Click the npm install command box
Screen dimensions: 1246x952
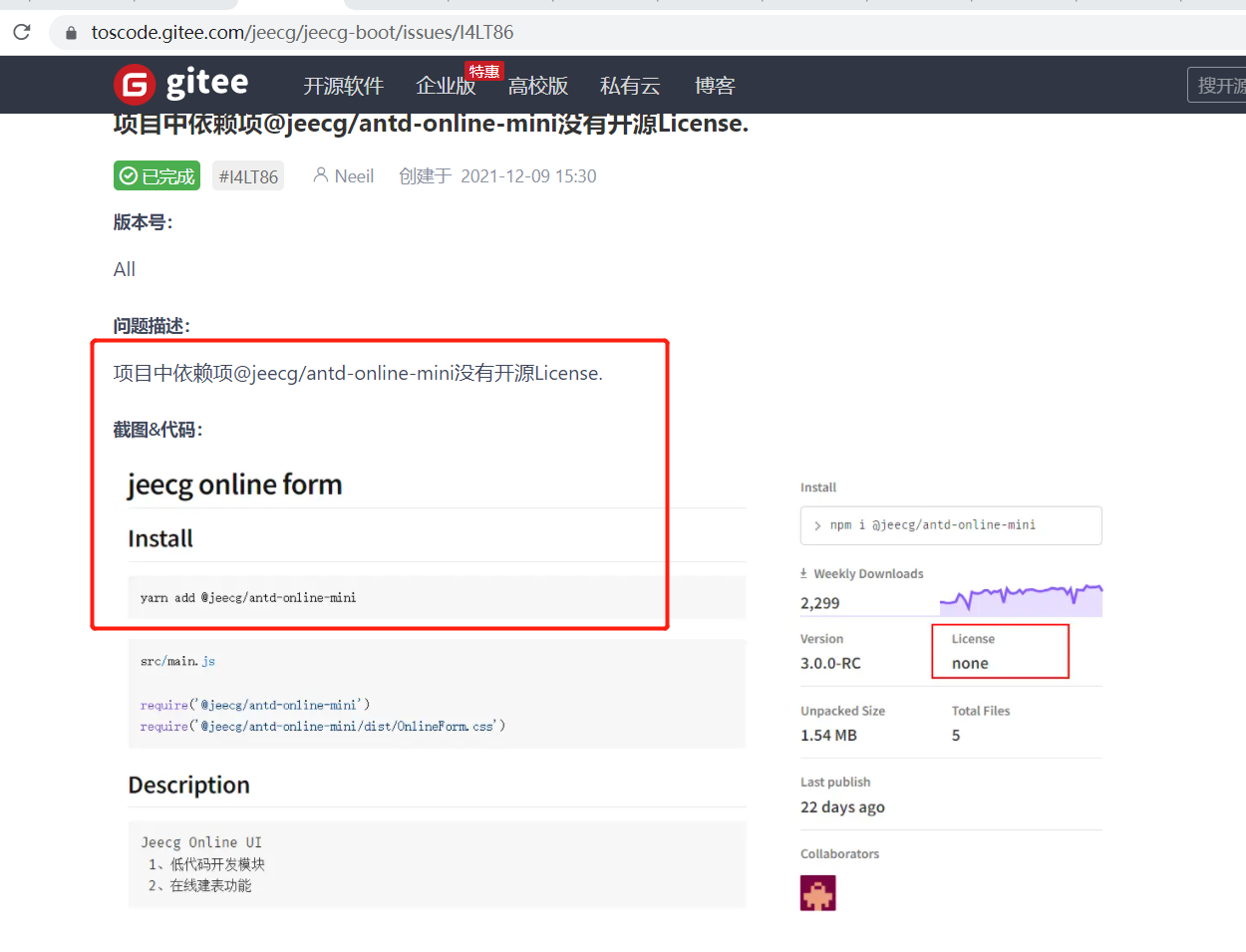point(950,525)
